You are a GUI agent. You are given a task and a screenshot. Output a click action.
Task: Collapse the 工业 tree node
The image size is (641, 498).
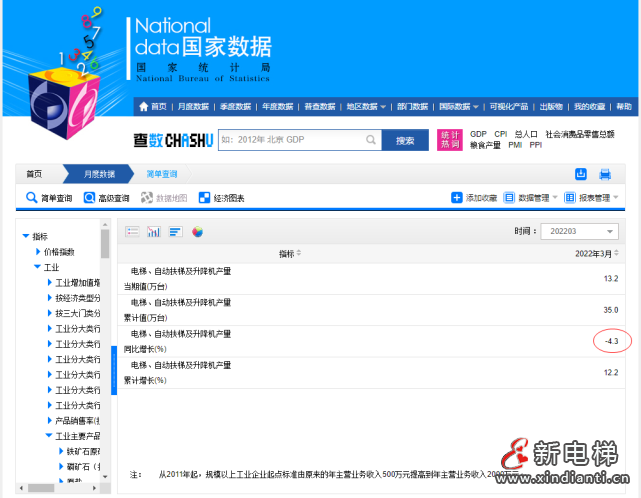click(x=37, y=267)
